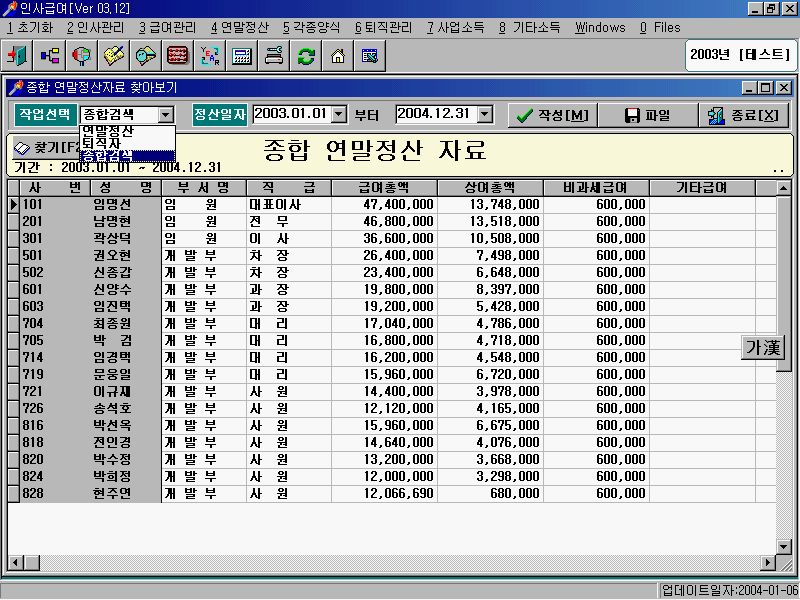Click the 파일 button with disk icon
The image size is (800, 600).
tap(647, 116)
